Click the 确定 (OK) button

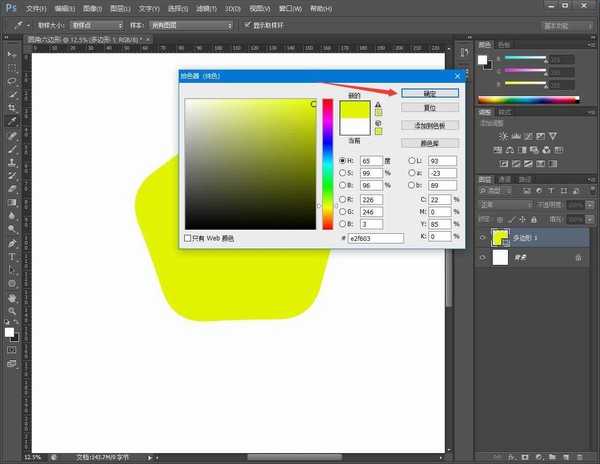tap(429, 93)
